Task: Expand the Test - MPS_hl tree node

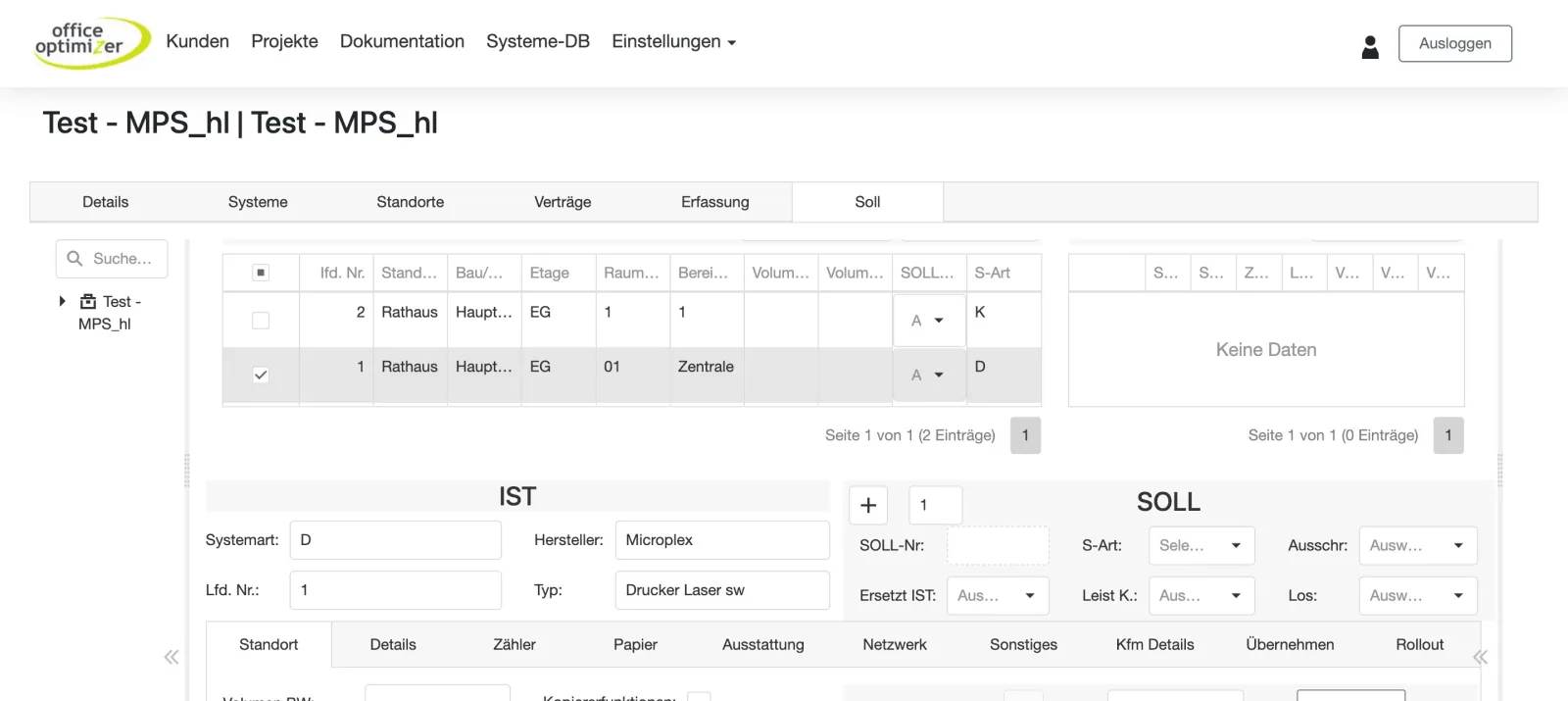Action: tap(63, 301)
